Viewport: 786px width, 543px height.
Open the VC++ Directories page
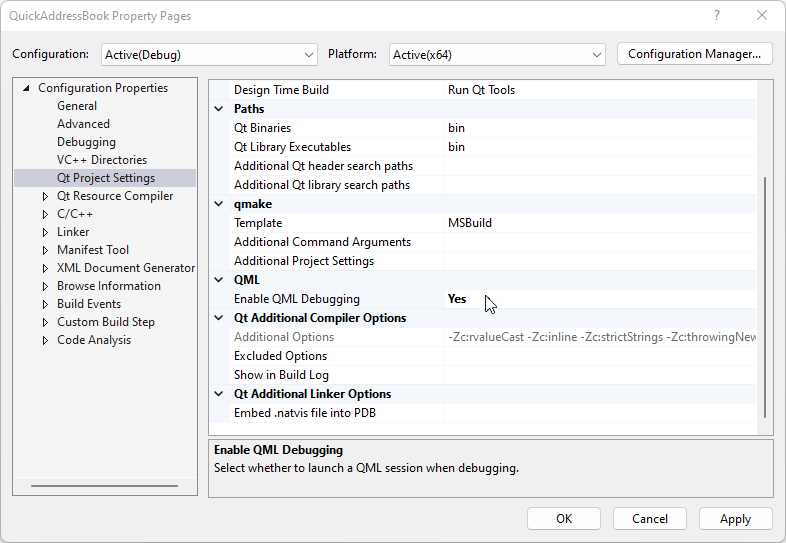[102, 160]
